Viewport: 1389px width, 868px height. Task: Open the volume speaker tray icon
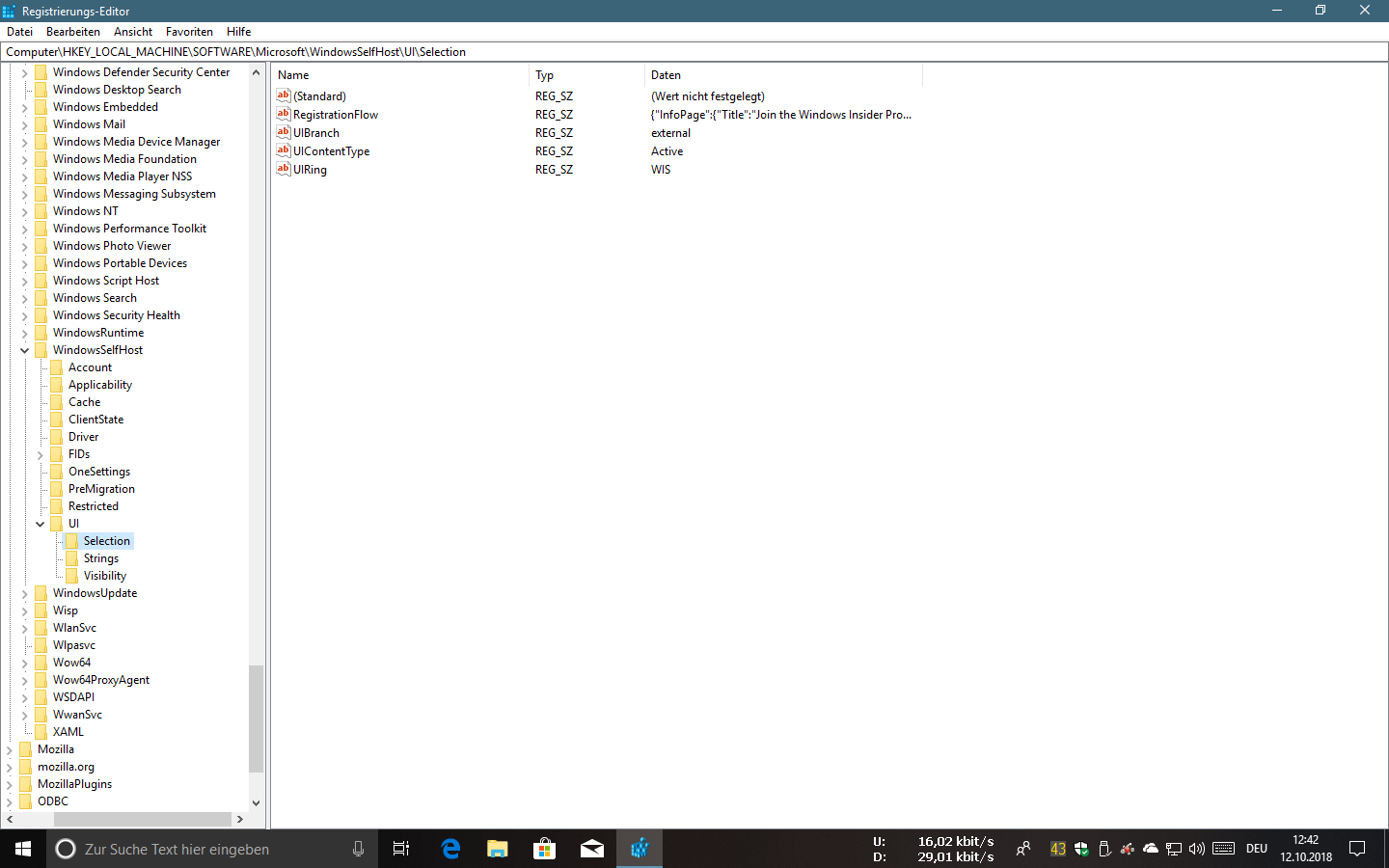tap(1197, 849)
